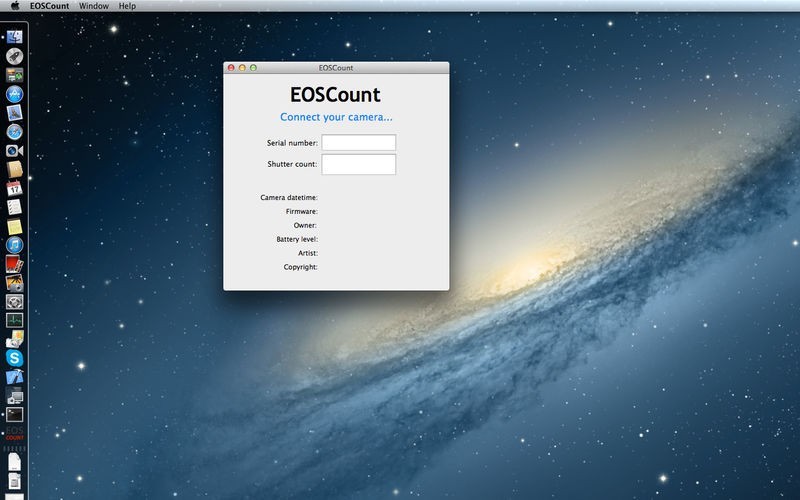This screenshot has height=500, width=800.
Task: Close the EOSCount window
Action: point(231,67)
